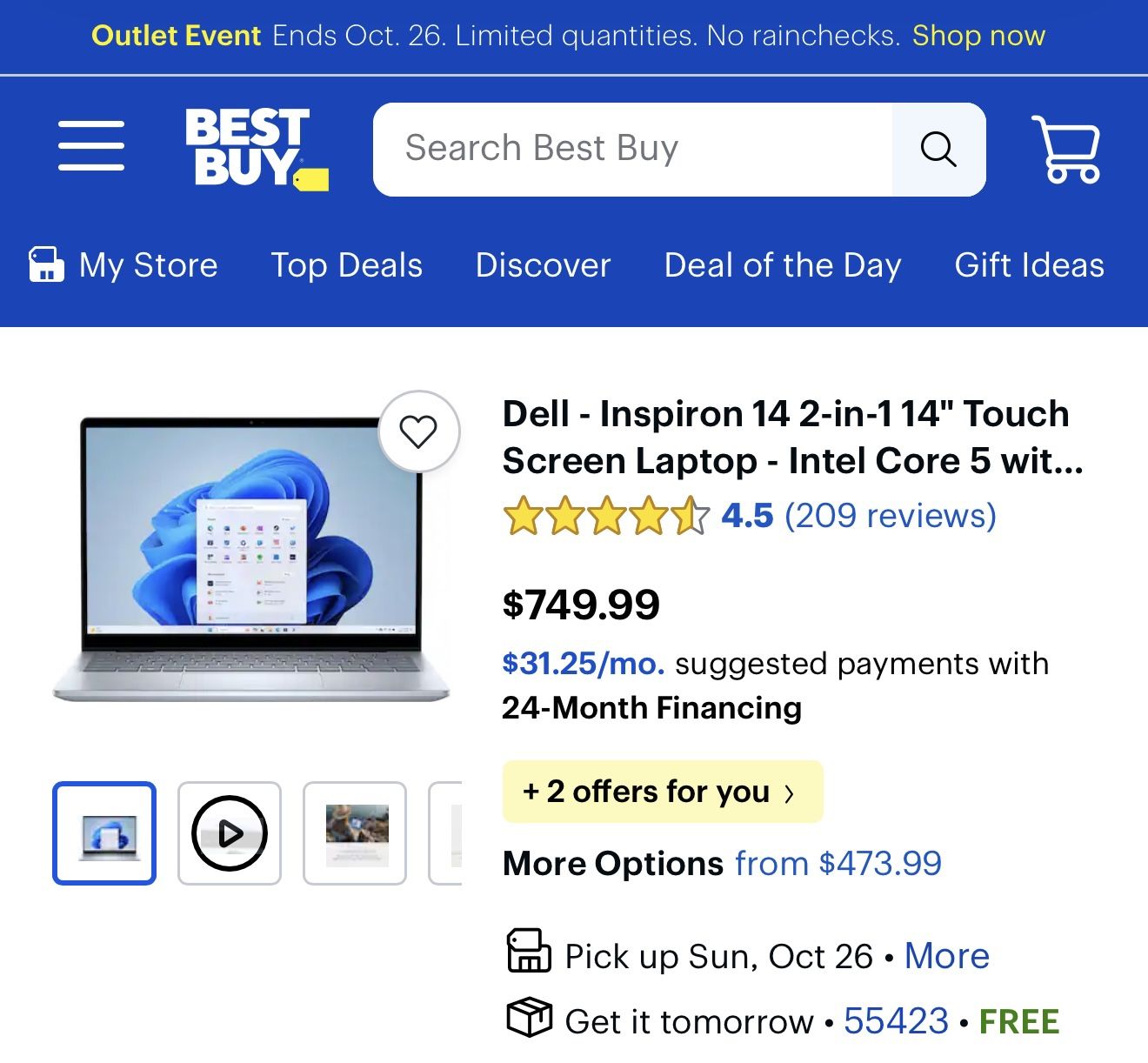The width and height of the screenshot is (1148, 1063).
Task: Open Deal of the Day
Action: (x=782, y=265)
